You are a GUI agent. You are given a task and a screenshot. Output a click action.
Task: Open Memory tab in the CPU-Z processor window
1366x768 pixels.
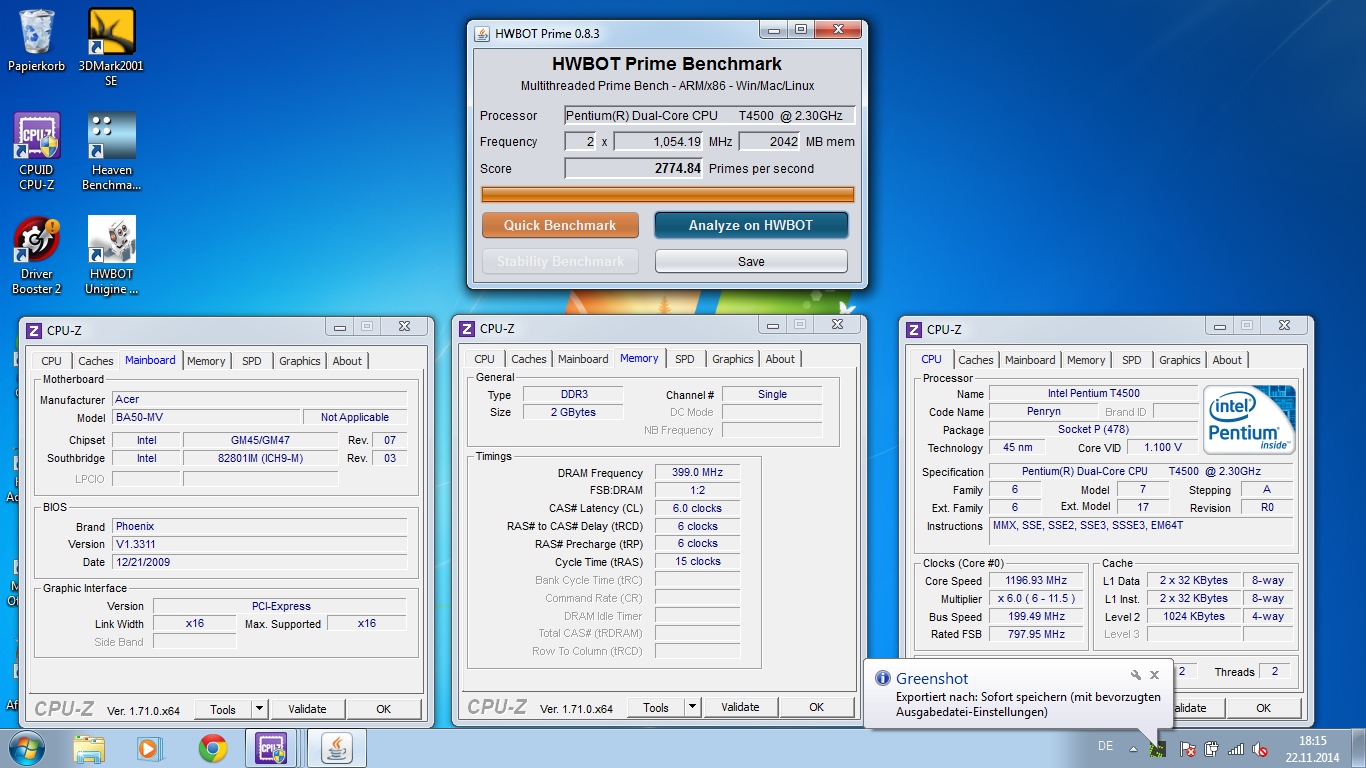(x=1086, y=360)
